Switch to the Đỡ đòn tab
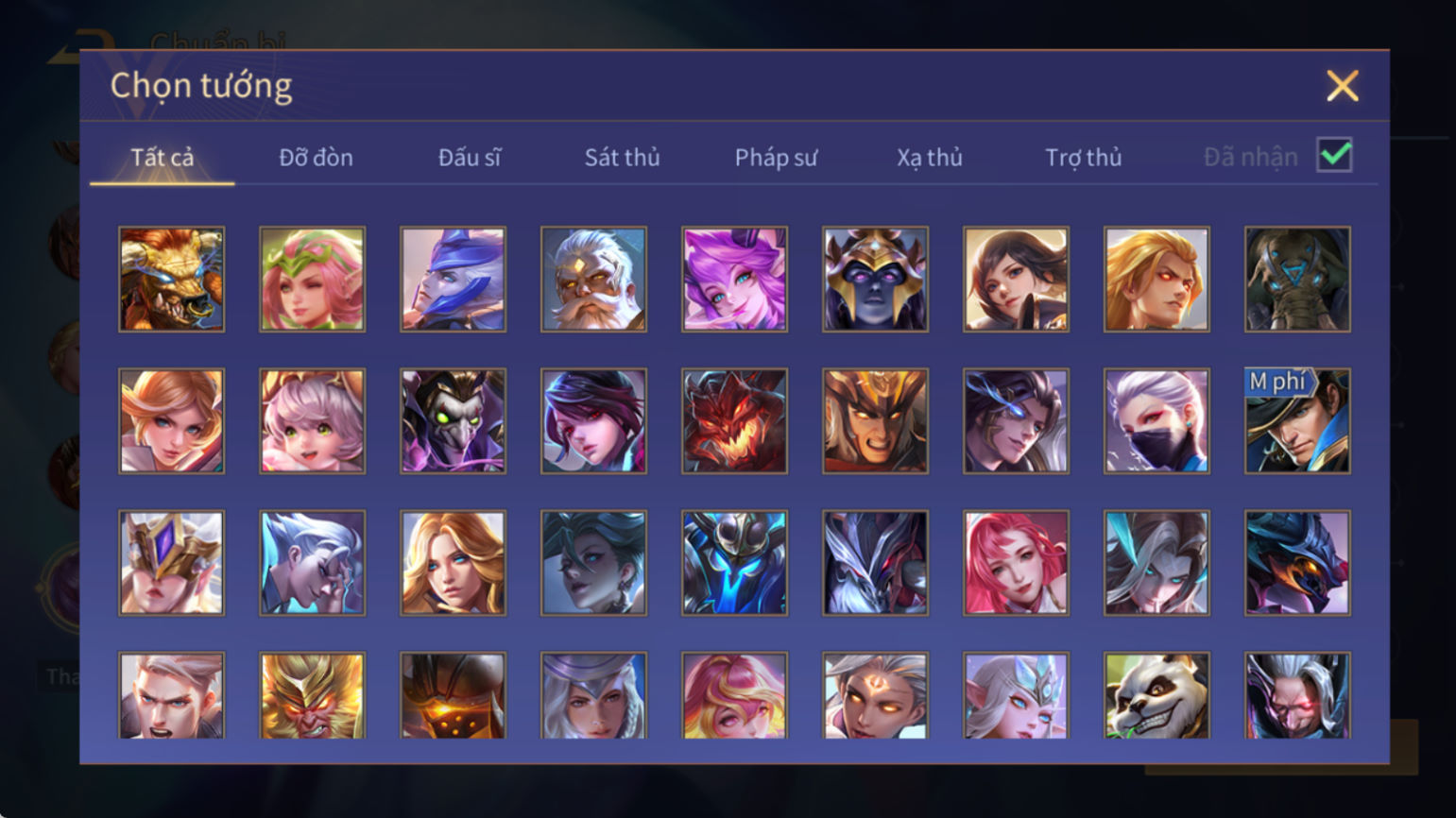Image resolution: width=1456 pixels, height=818 pixels. (316, 157)
